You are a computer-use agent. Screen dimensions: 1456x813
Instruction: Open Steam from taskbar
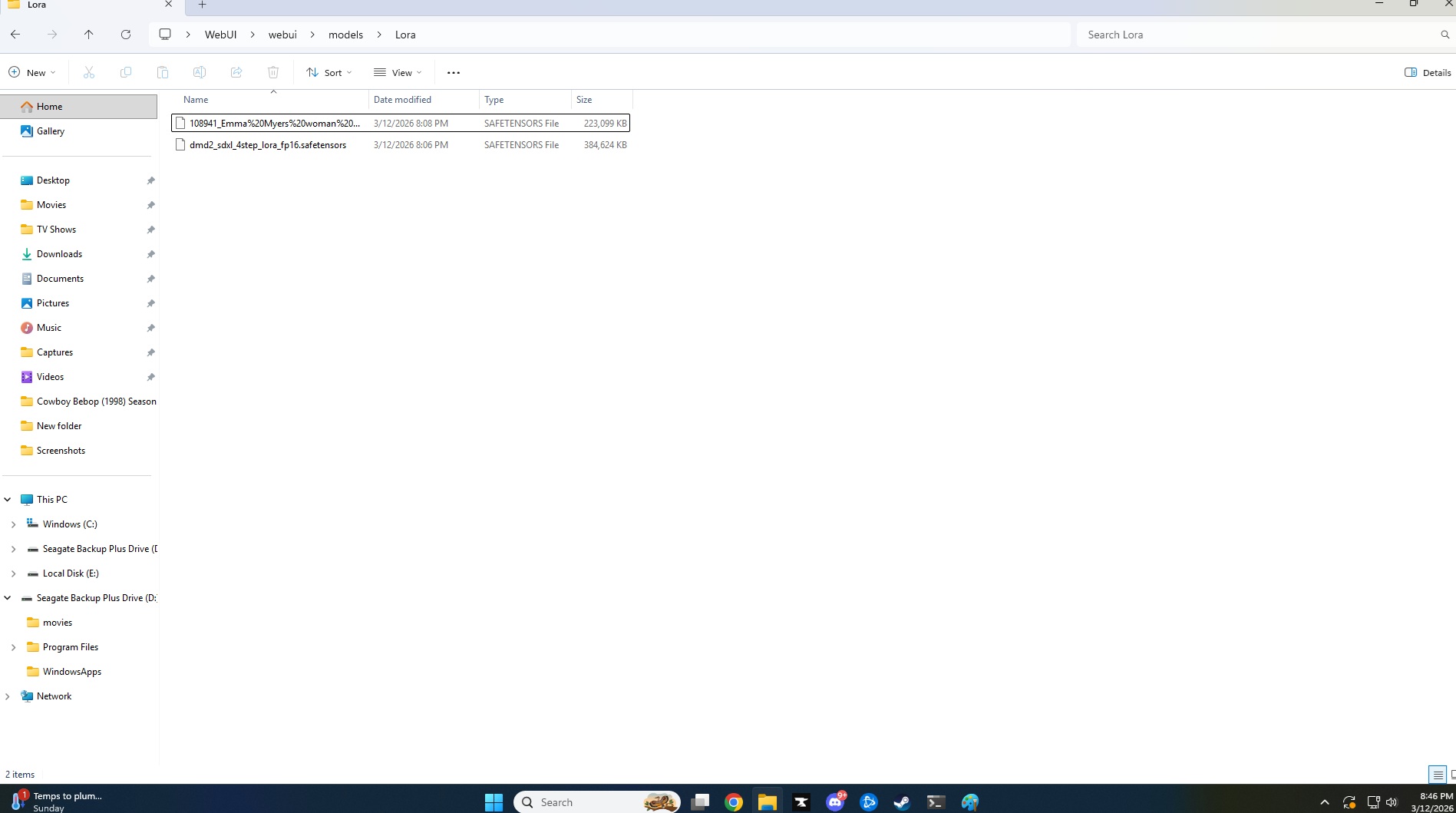click(x=902, y=802)
